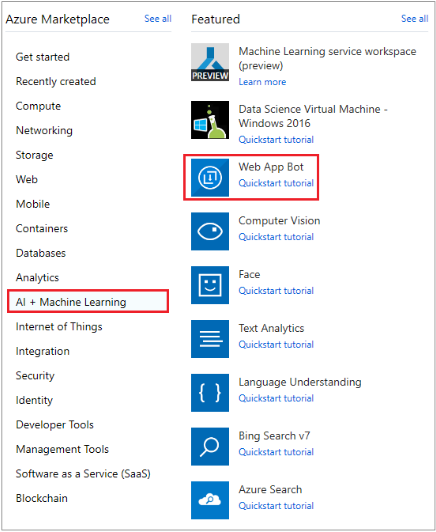Open the Face smiley icon

point(210,285)
